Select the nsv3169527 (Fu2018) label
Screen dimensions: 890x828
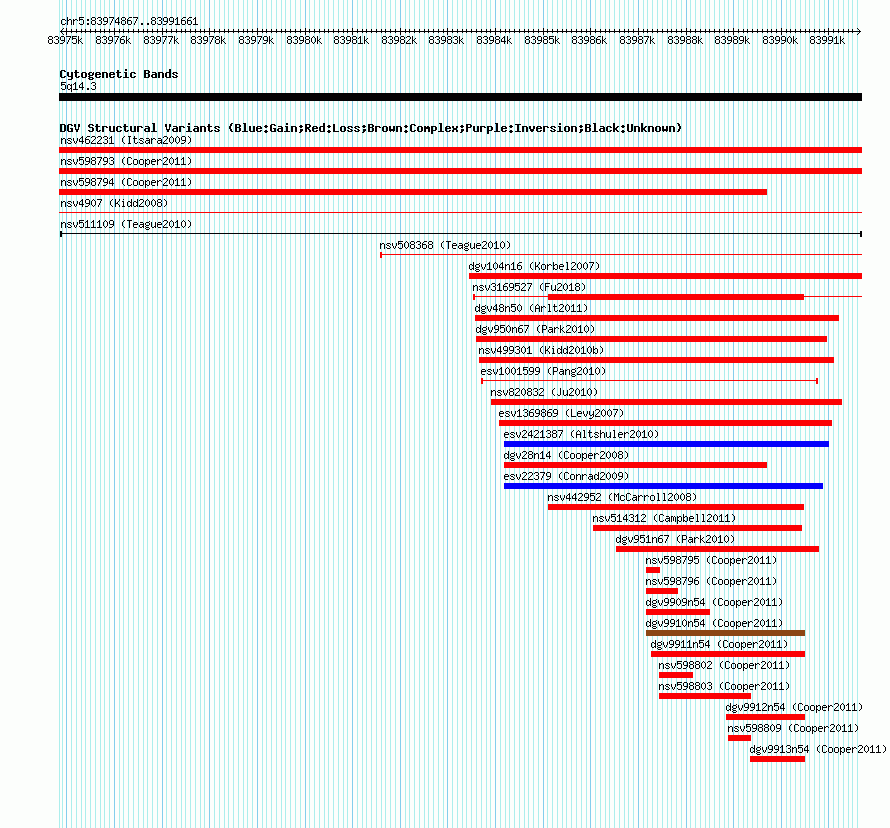click(529, 287)
